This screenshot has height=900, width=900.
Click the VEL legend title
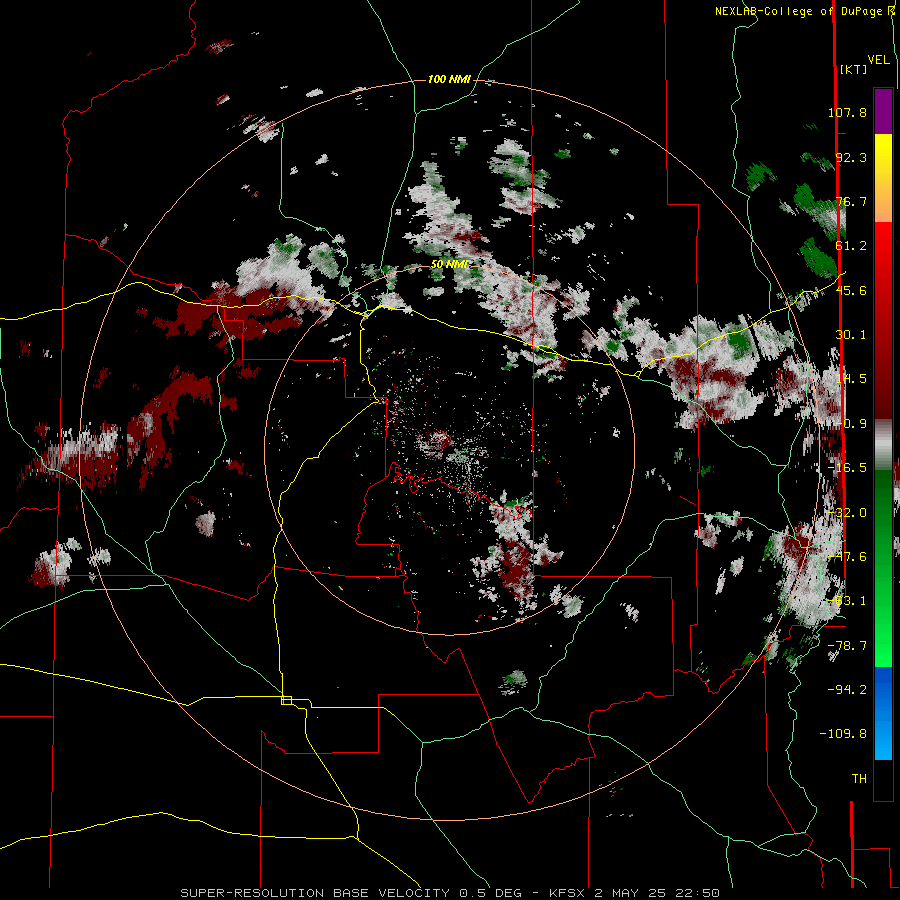tap(878, 60)
